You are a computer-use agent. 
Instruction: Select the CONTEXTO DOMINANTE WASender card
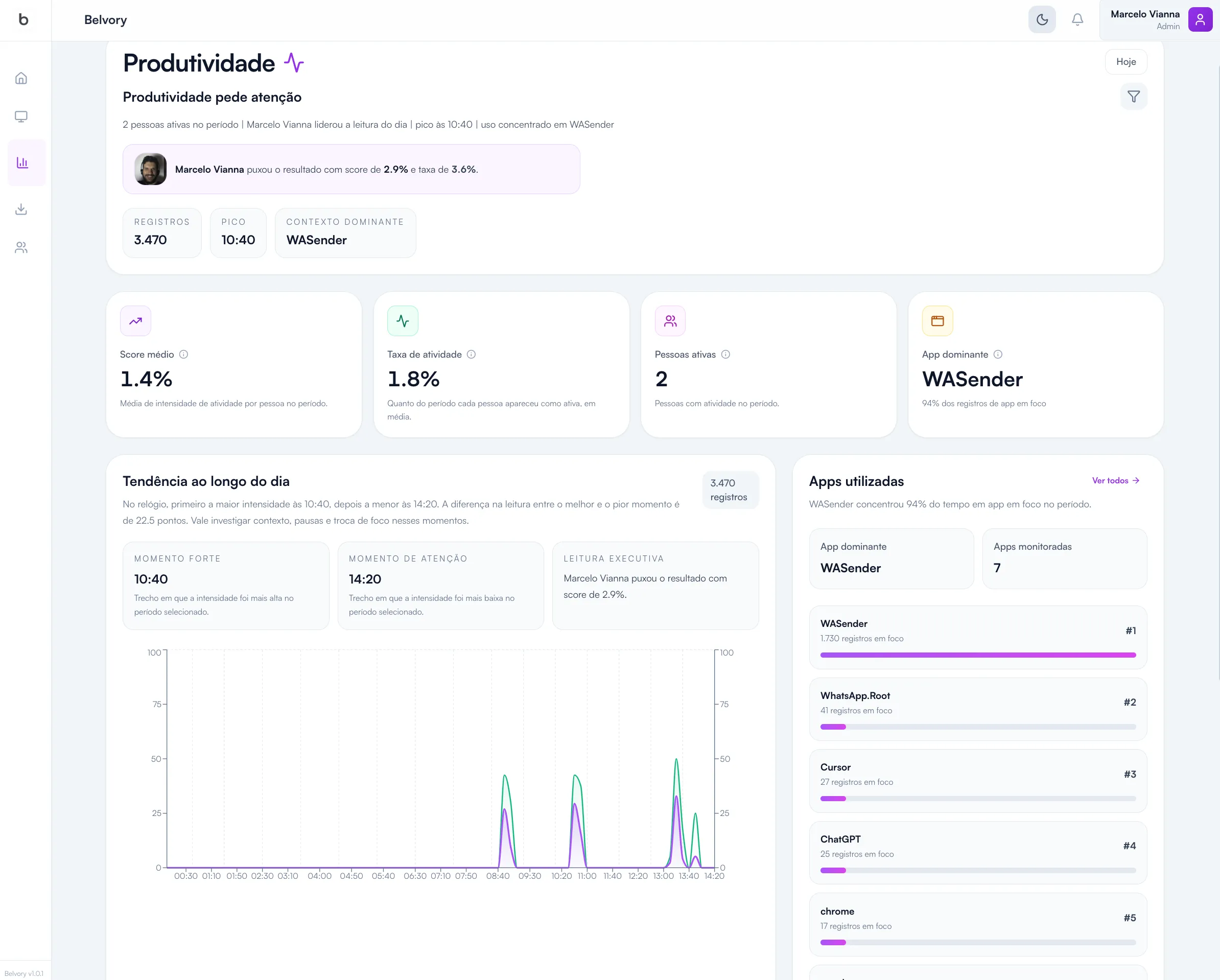pyautogui.click(x=345, y=232)
